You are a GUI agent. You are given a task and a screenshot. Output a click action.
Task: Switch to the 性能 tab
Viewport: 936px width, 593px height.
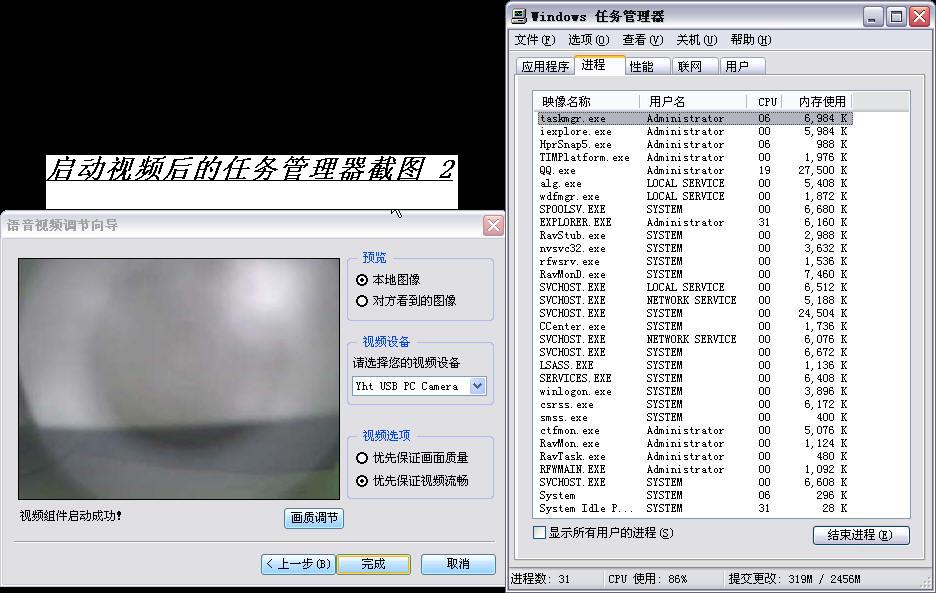648,66
